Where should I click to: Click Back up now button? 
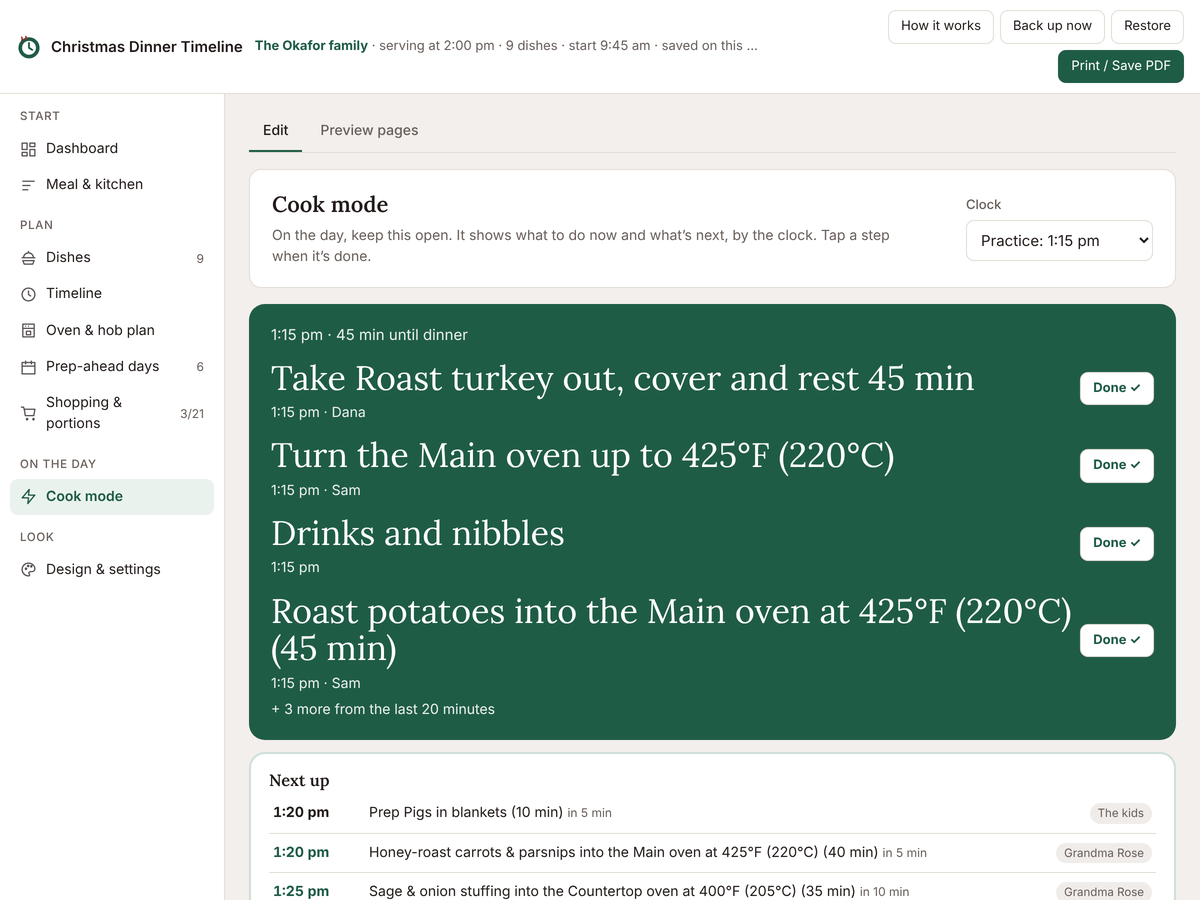[1052, 26]
